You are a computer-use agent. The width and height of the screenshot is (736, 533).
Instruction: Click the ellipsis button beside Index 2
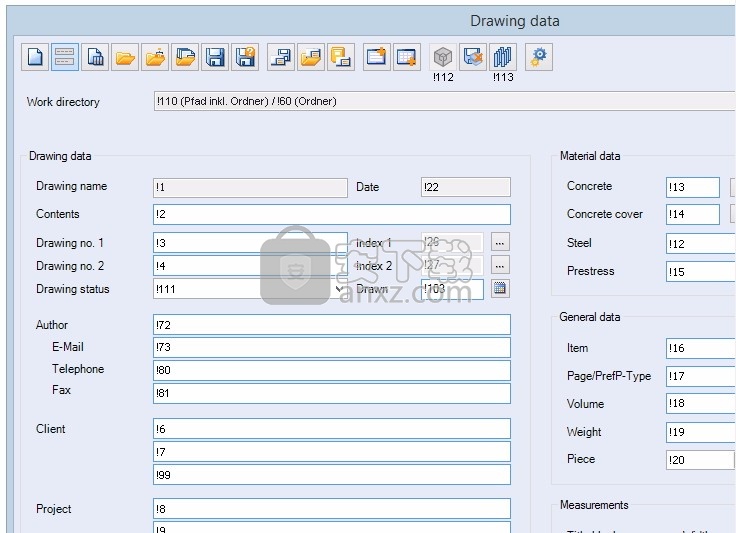point(500,265)
